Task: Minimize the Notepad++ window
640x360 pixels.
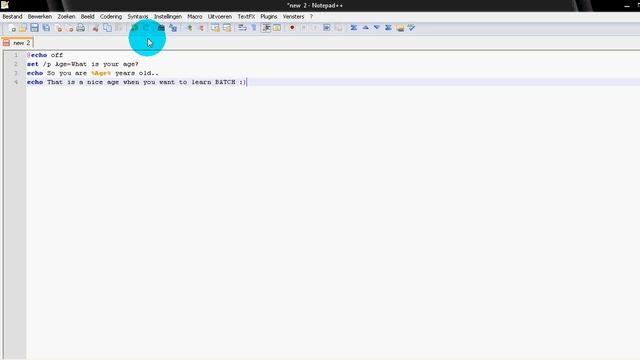Action: tap(627, 6)
